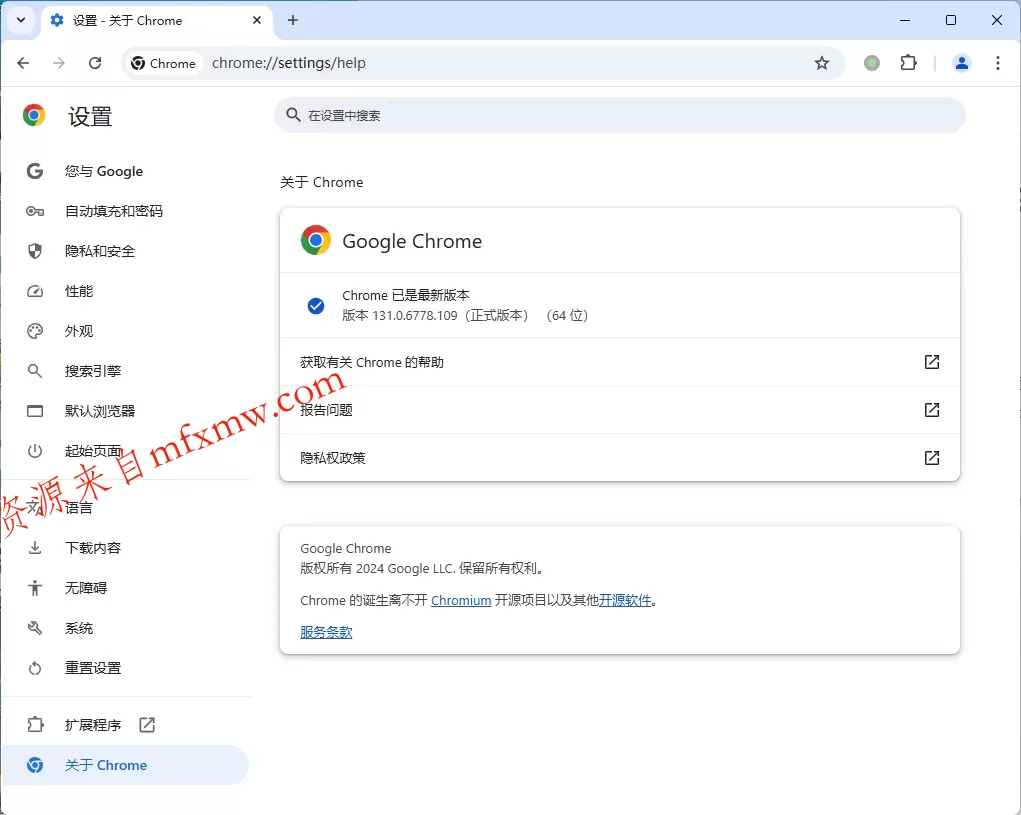Reload the current page
This screenshot has width=1021, height=815.
click(x=95, y=63)
